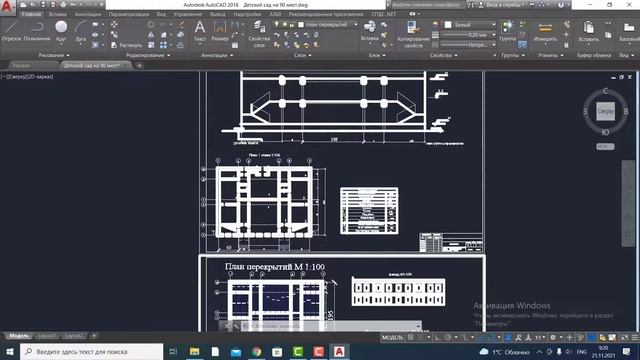
Task: Open the Белый object color dropdown swatch
Action: pyautogui.click(x=448, y=25)
